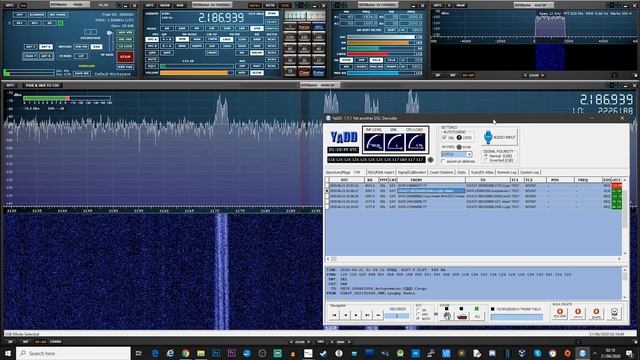Select Normal signal polarity radio
Viewport: 640px width, 360px height.
pyautogui.click(x=486, y=156)
